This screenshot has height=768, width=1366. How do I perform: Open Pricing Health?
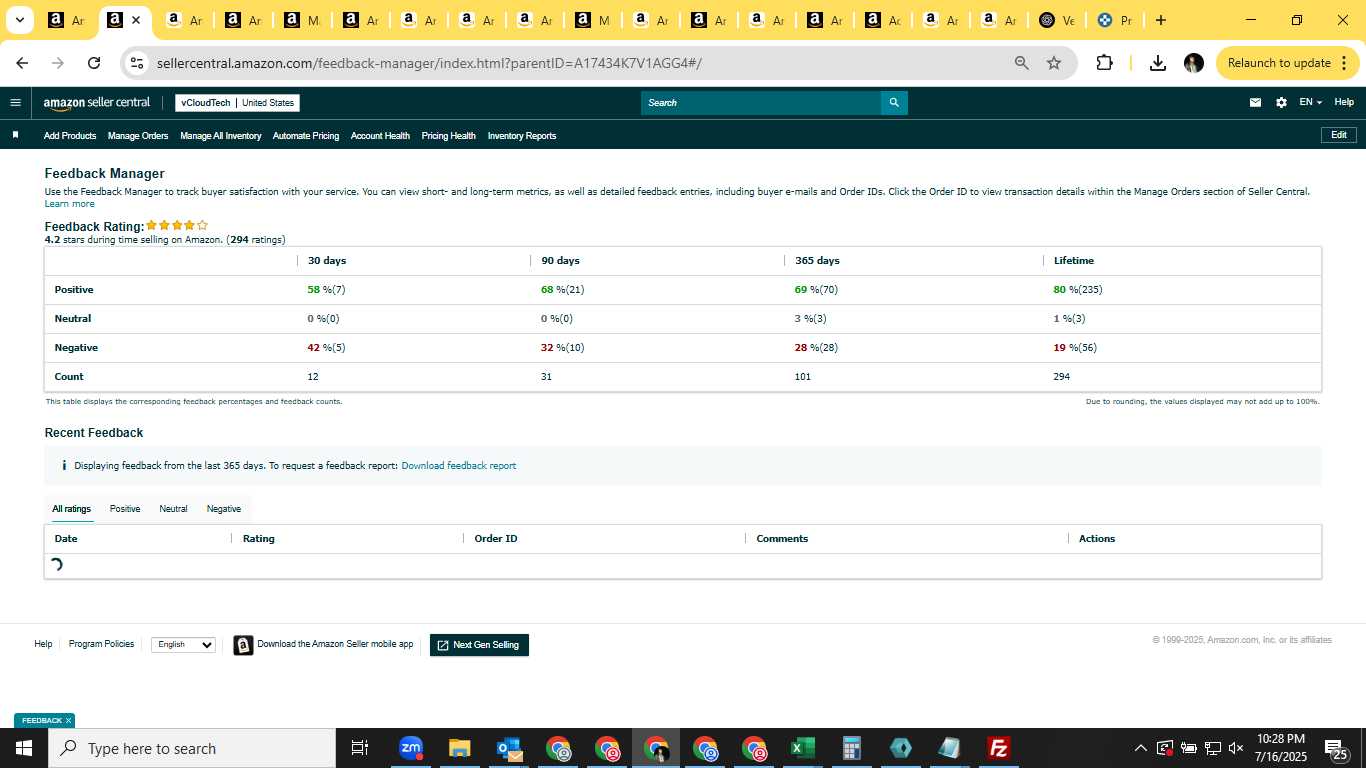[x=449, y=136]
